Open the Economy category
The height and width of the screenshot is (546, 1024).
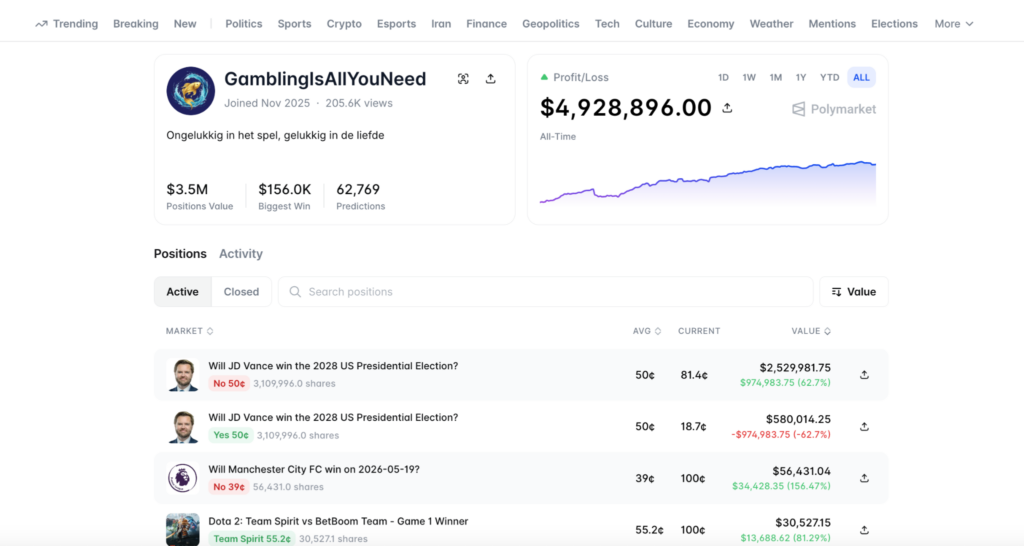[x=711, y=24]
